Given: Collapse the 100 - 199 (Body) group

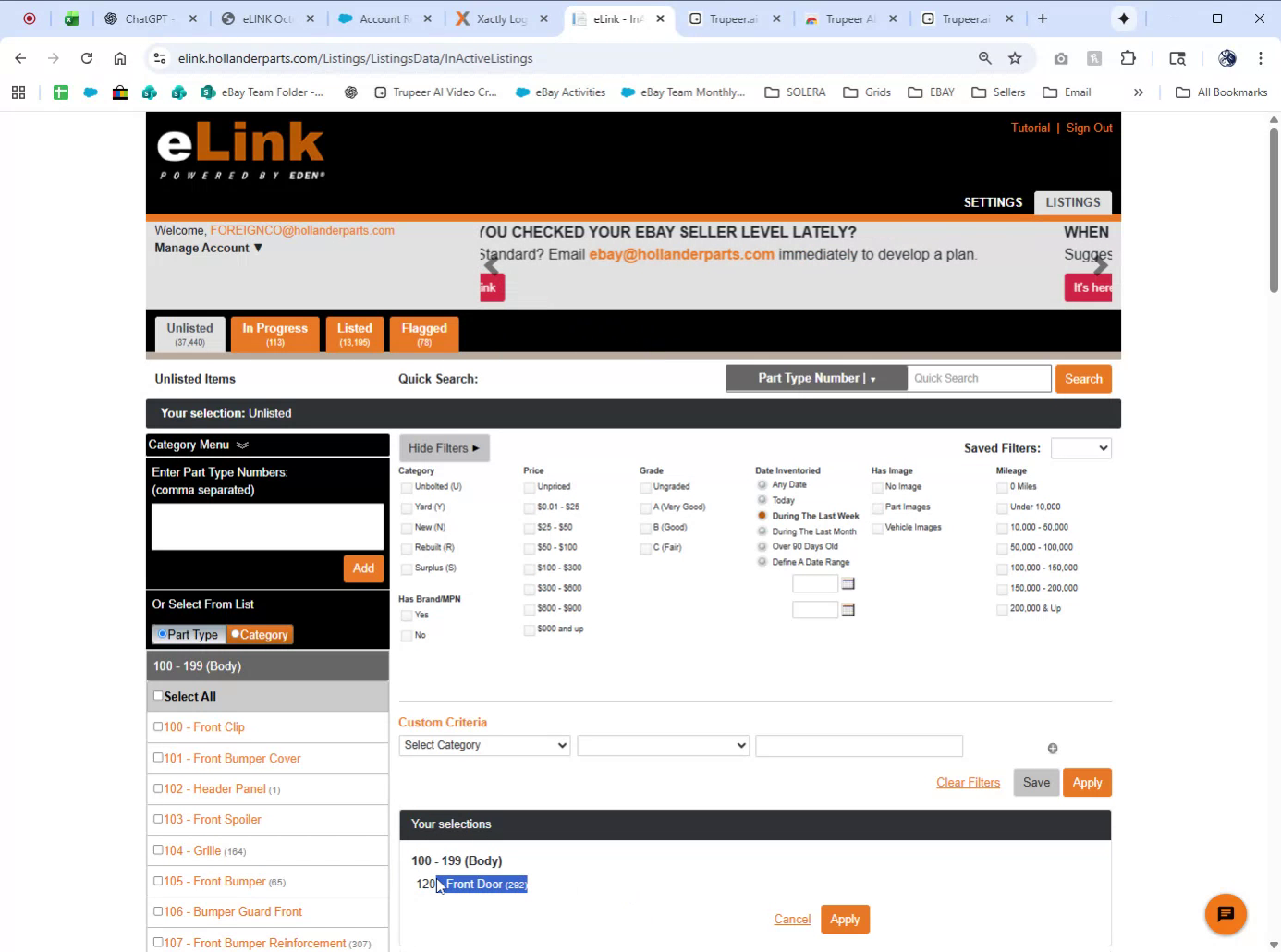Looking at the screenshot, I should [x=268, y=665].
